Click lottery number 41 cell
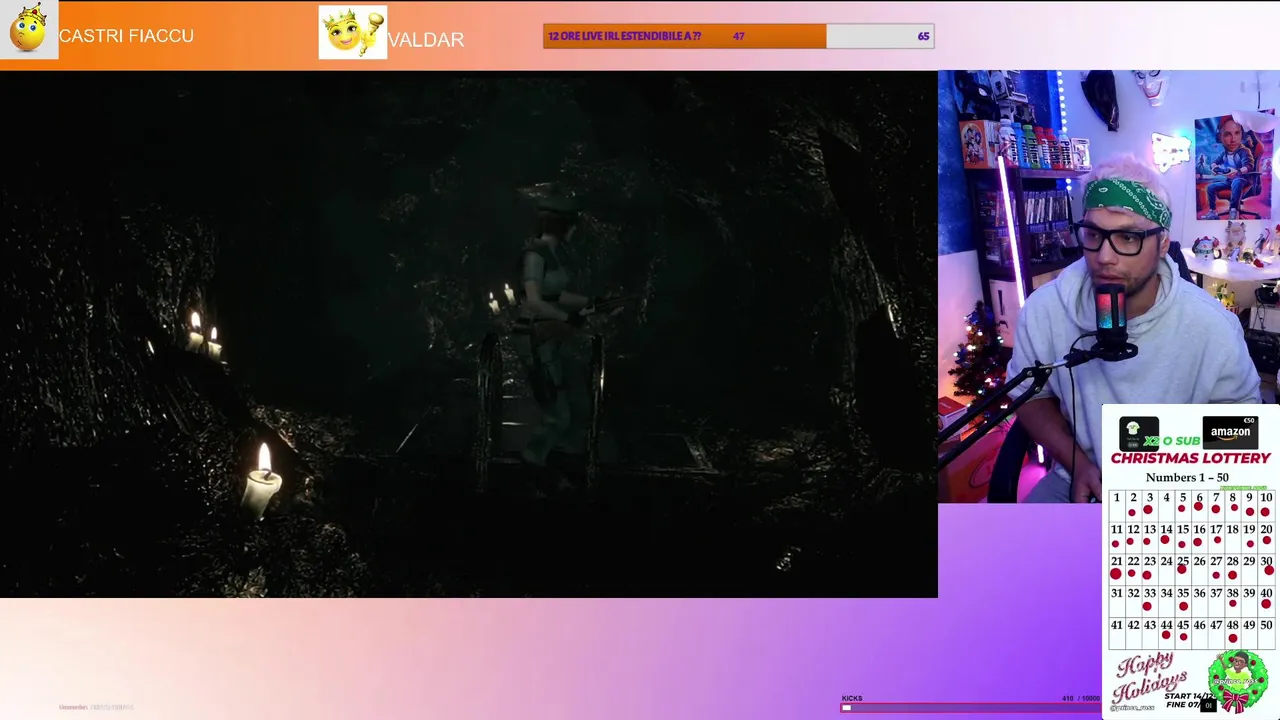Screen dimensions: 1280x720 point(1116,632)
